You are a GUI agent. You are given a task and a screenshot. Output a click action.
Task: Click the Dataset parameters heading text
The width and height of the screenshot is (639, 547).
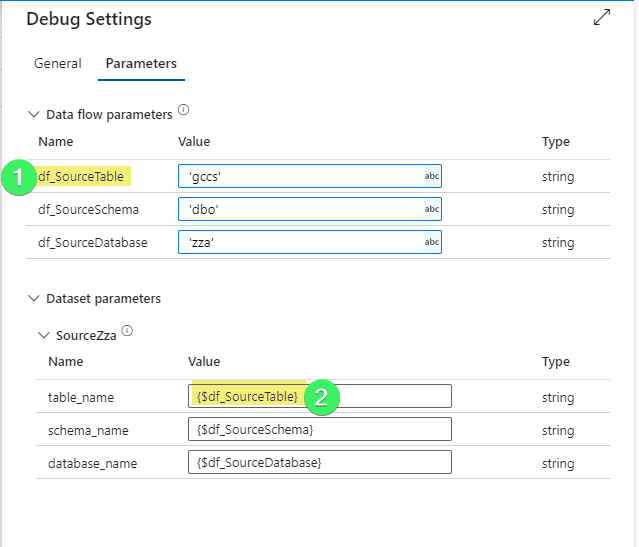(x=104, y=299)
